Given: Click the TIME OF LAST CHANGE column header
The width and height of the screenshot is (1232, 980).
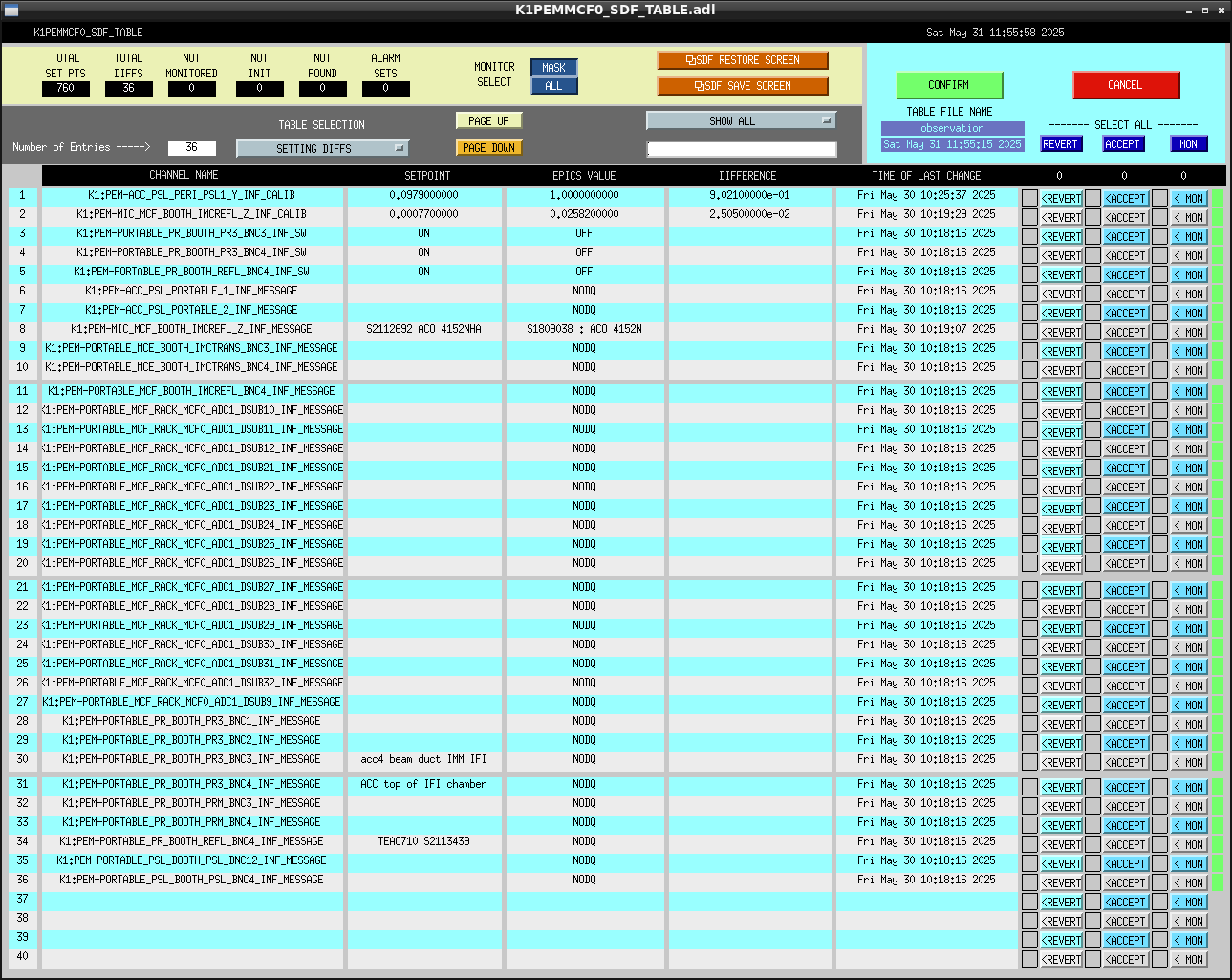Looking at the screenshot, I should [x=926, y=176].
